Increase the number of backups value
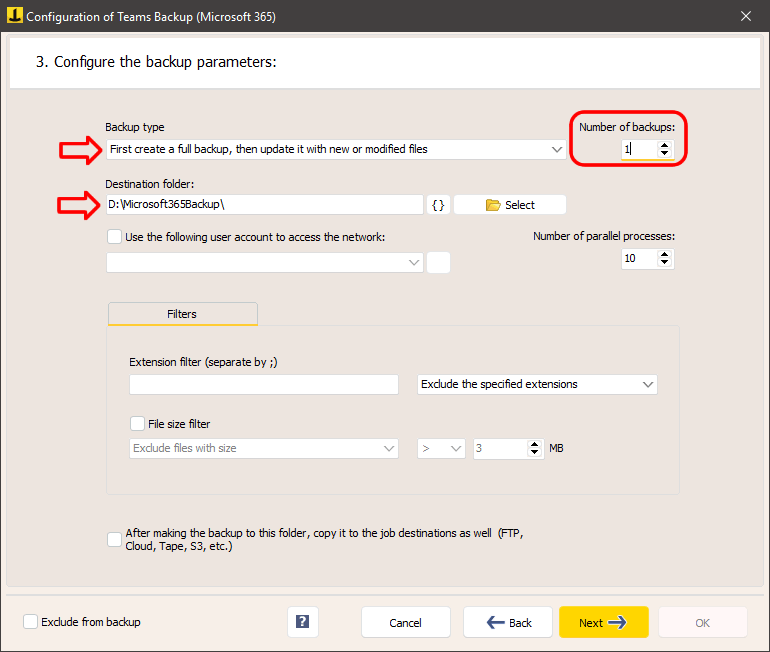Viewport: 770px width, 652px height. [x=664, y=145]
